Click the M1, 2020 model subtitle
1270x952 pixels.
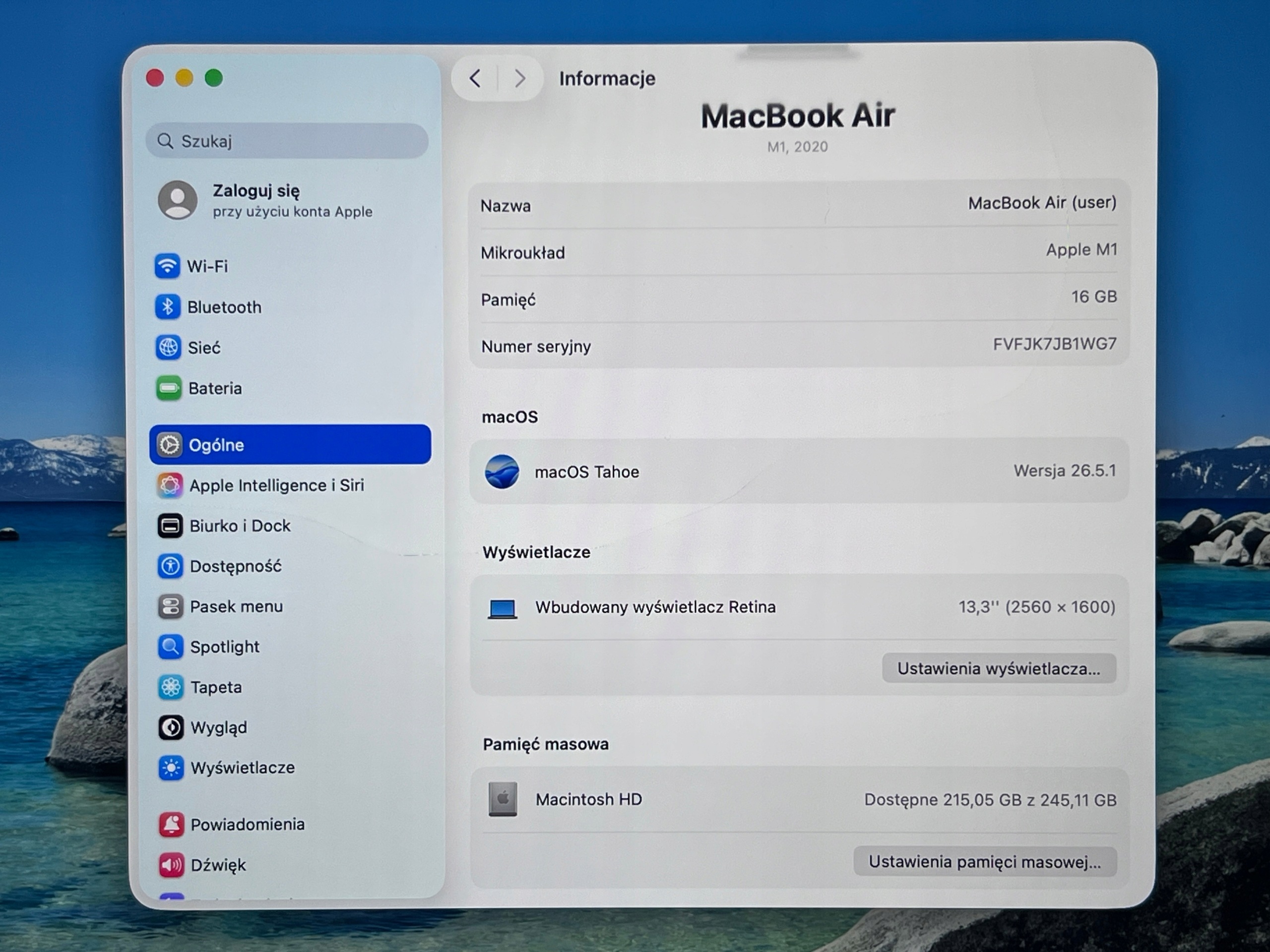(798, 147)
